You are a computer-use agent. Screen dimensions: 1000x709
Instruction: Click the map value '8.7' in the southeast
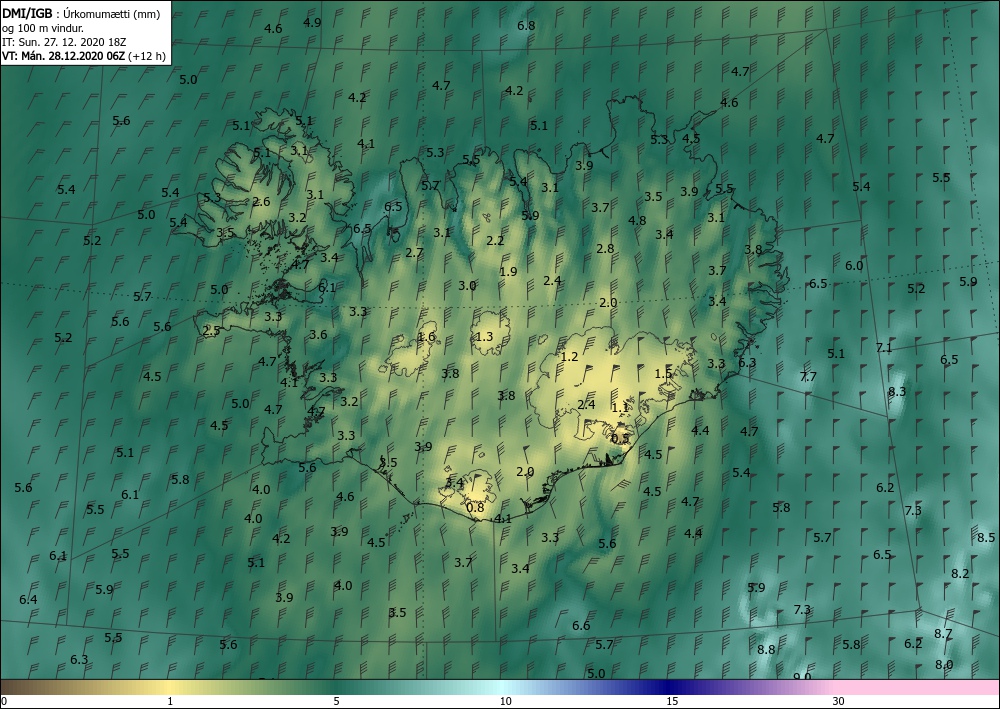pos(943,634)
